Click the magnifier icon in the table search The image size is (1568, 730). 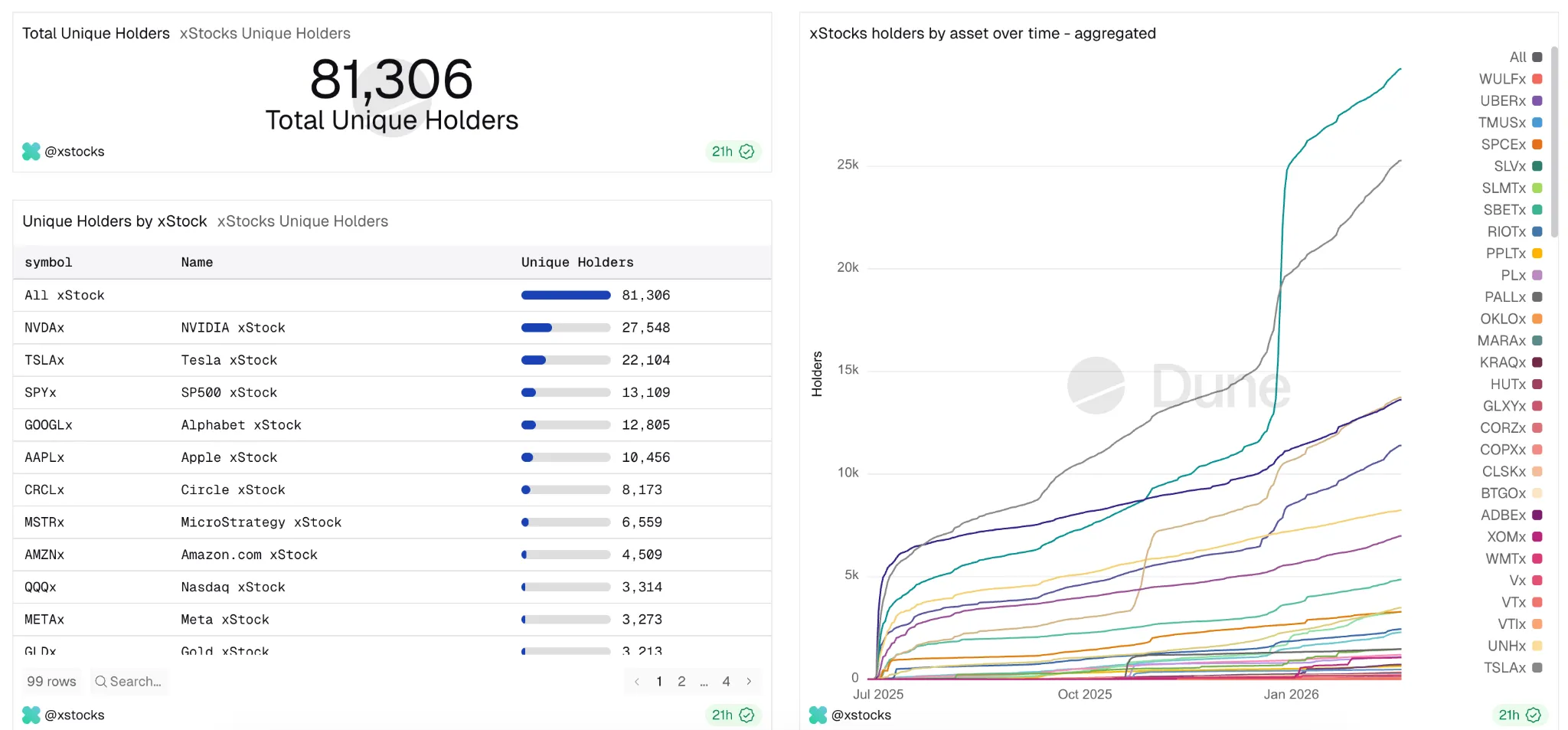tap(101, 681)
